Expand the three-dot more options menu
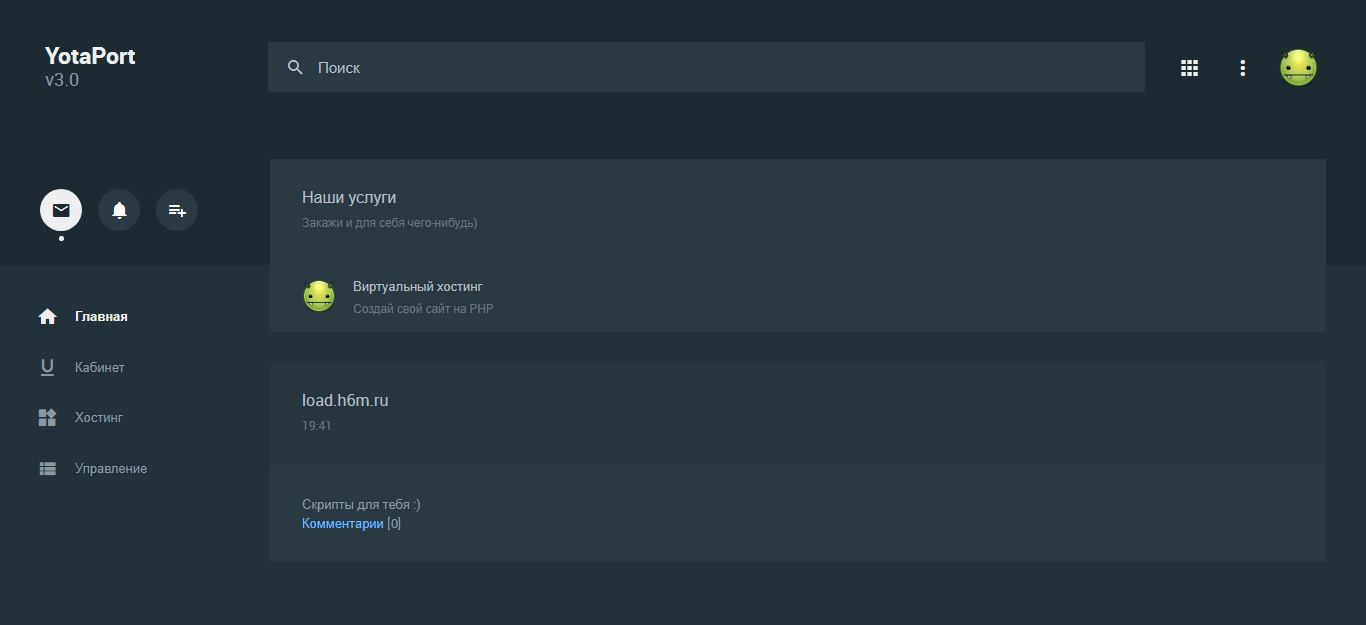Screen dimensions: 1366x625 (1242, 68)
